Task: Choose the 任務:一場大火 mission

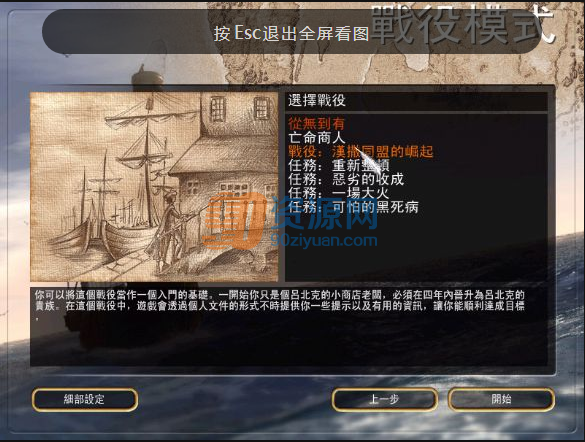Action: pos(339,193)
